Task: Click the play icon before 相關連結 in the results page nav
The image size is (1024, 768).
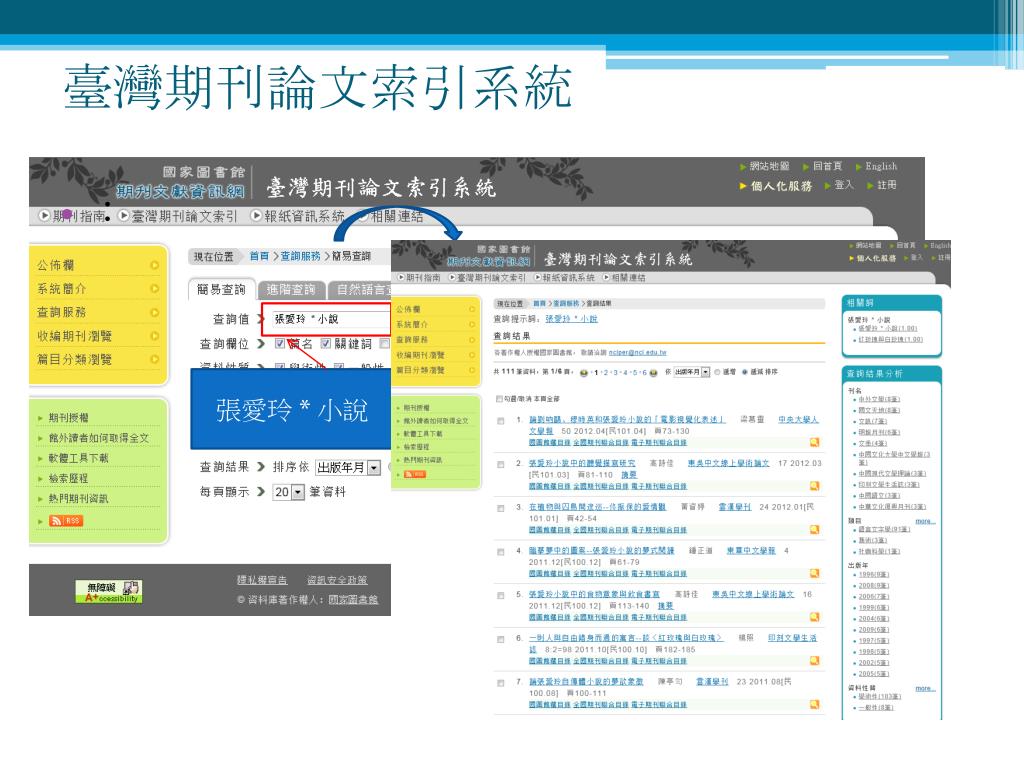Action: [606, 278]
